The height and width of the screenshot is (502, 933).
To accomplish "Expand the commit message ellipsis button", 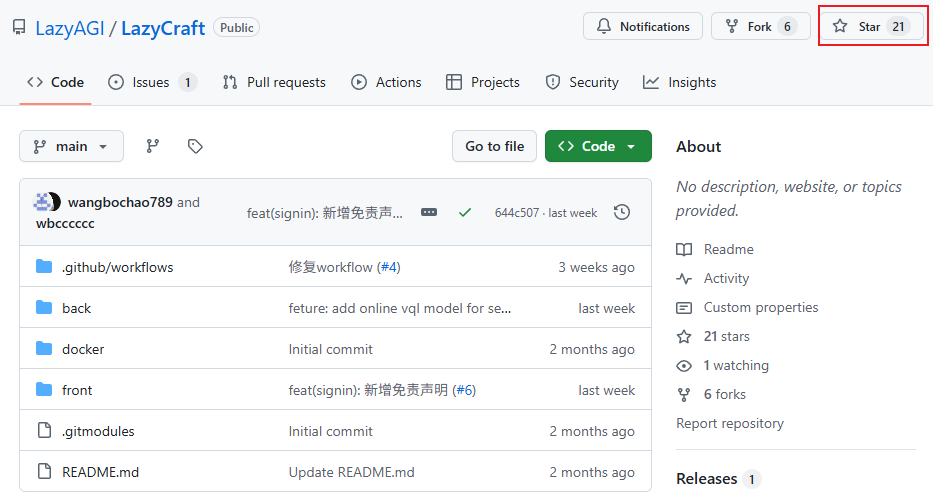I will tap(429, 212).
